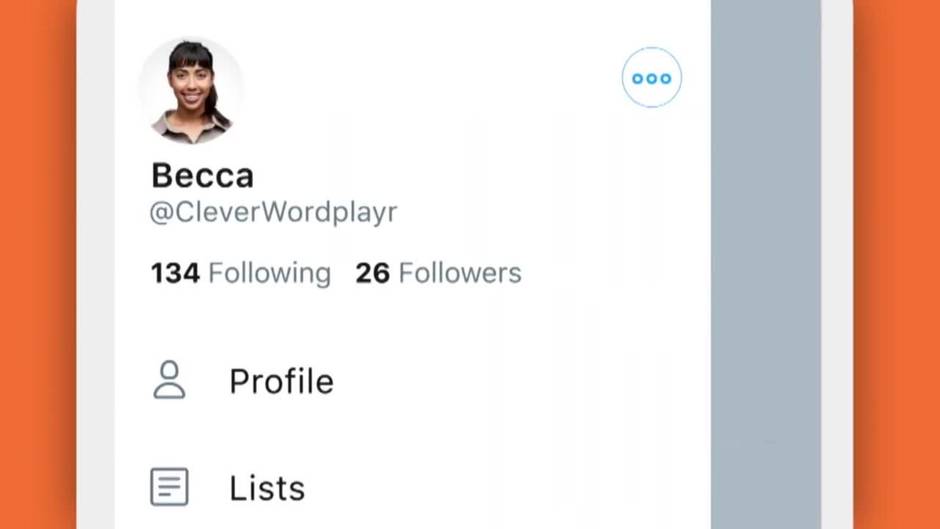Click the orange background right of the phone
Viewport: 940px width, 529px height.
(897, 264)
